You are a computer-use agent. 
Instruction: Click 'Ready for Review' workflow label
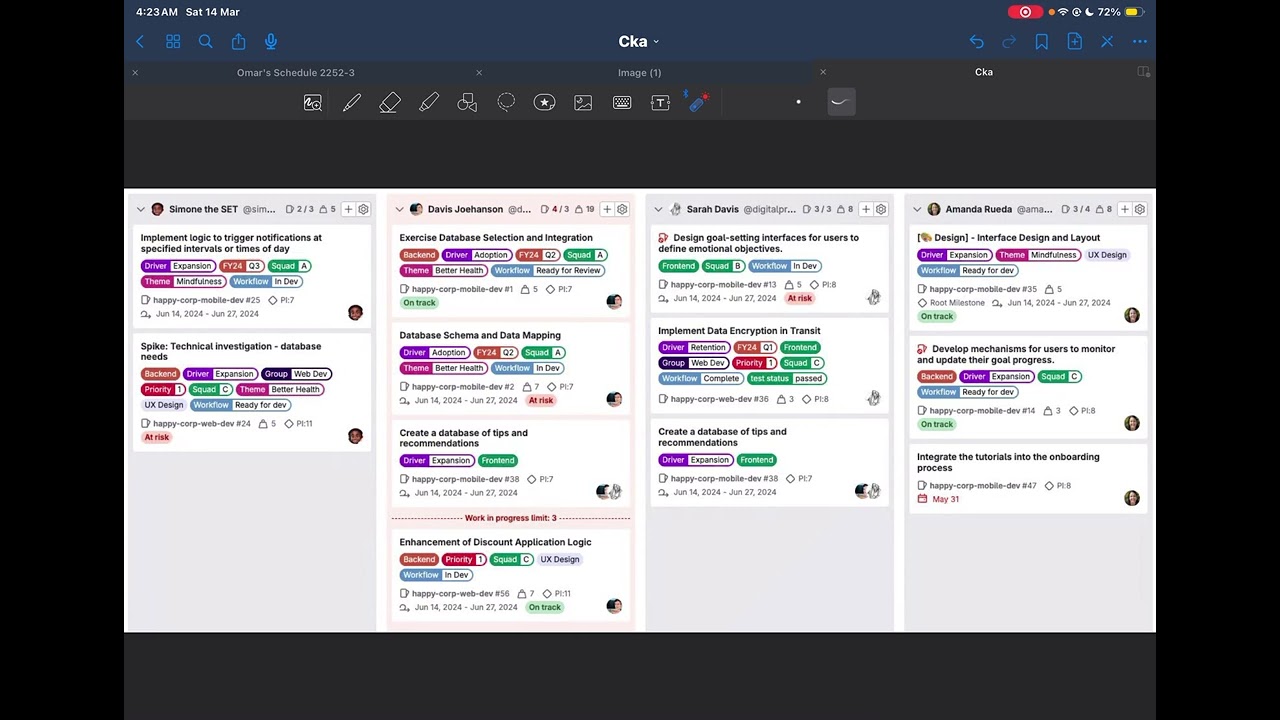548,271
